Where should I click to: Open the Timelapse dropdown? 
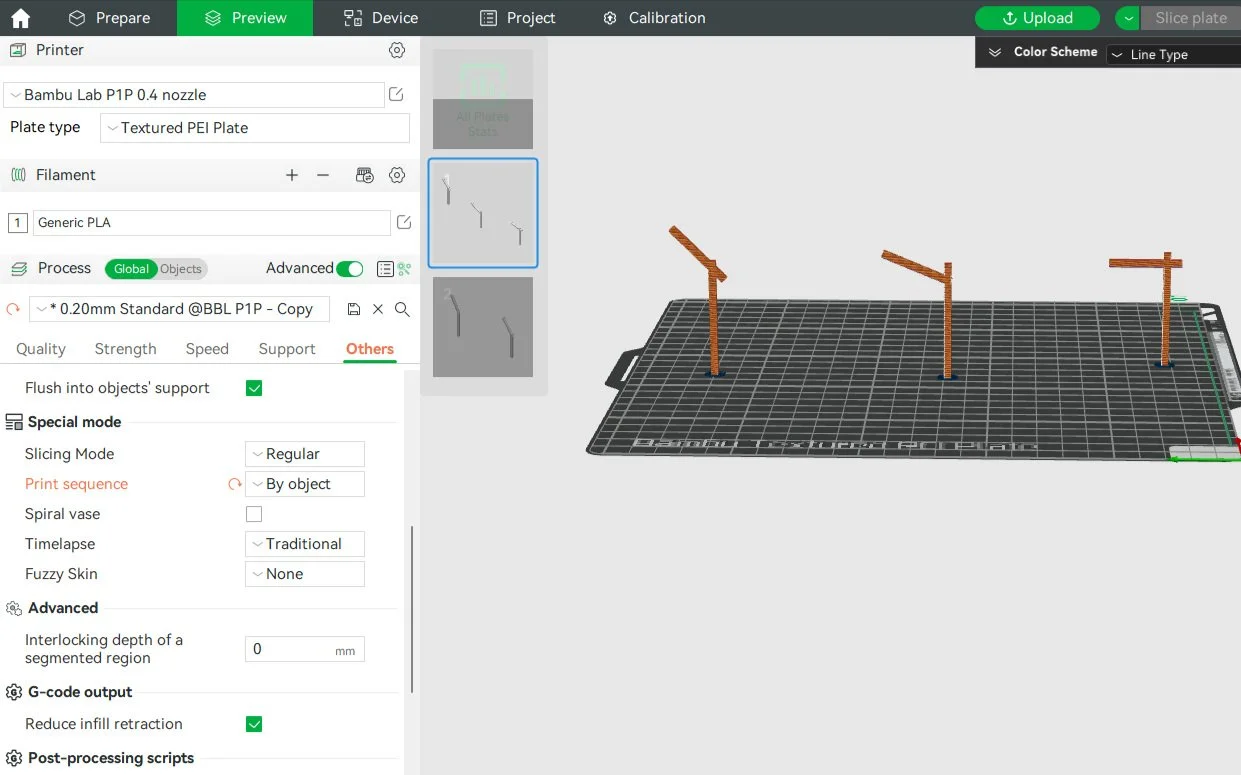pos(305,544)
